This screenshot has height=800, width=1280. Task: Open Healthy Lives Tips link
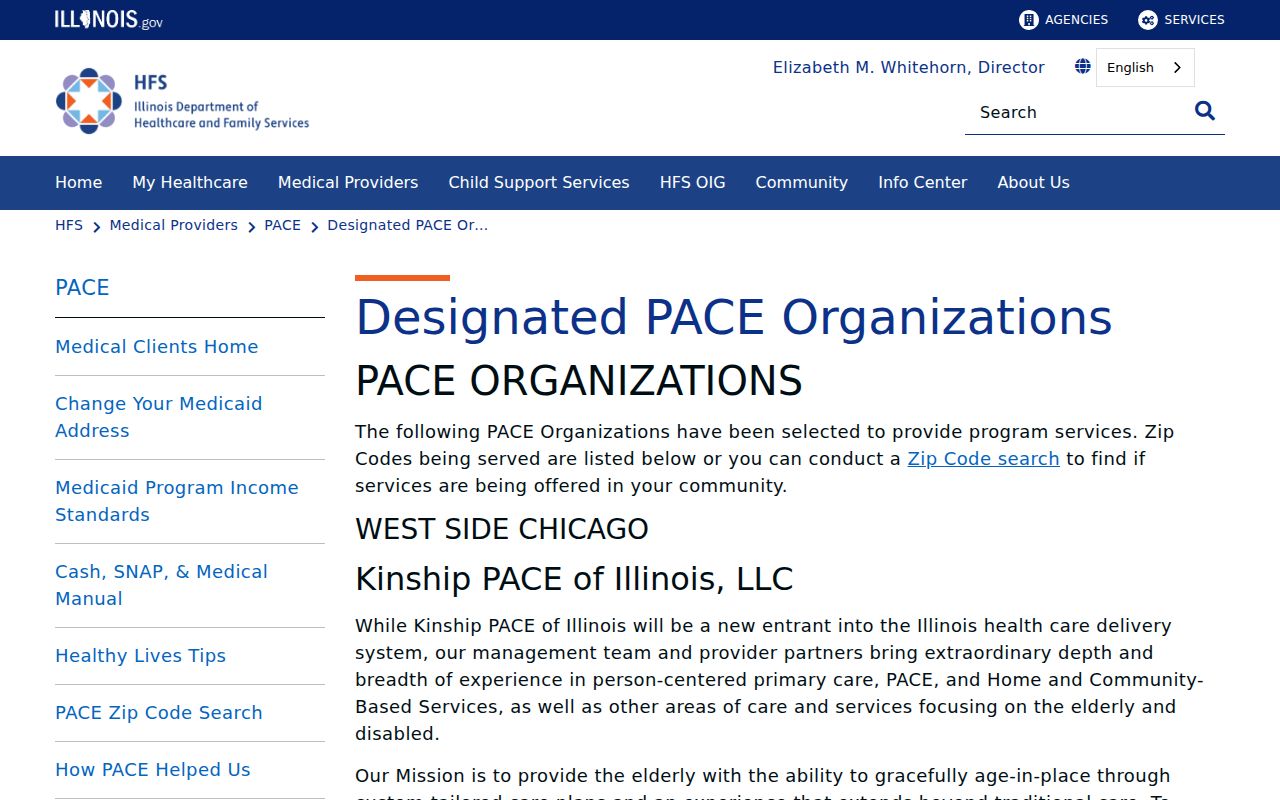[141, 656]
